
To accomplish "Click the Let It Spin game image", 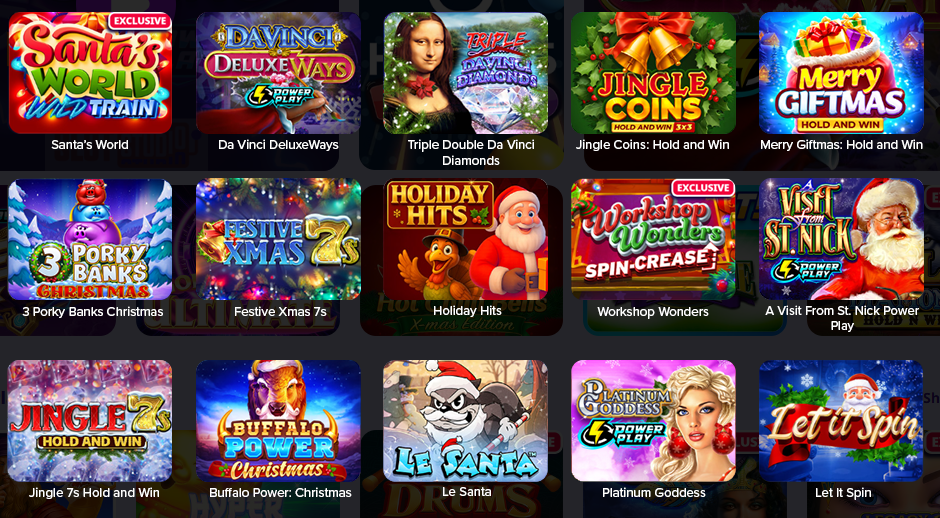I will coord(841,421).
